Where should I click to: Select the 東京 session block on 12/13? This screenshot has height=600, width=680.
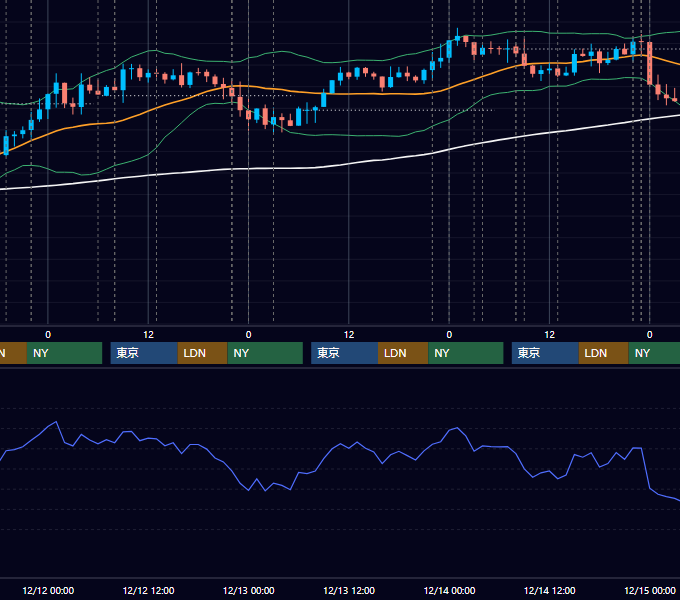(x=344, y=353)
